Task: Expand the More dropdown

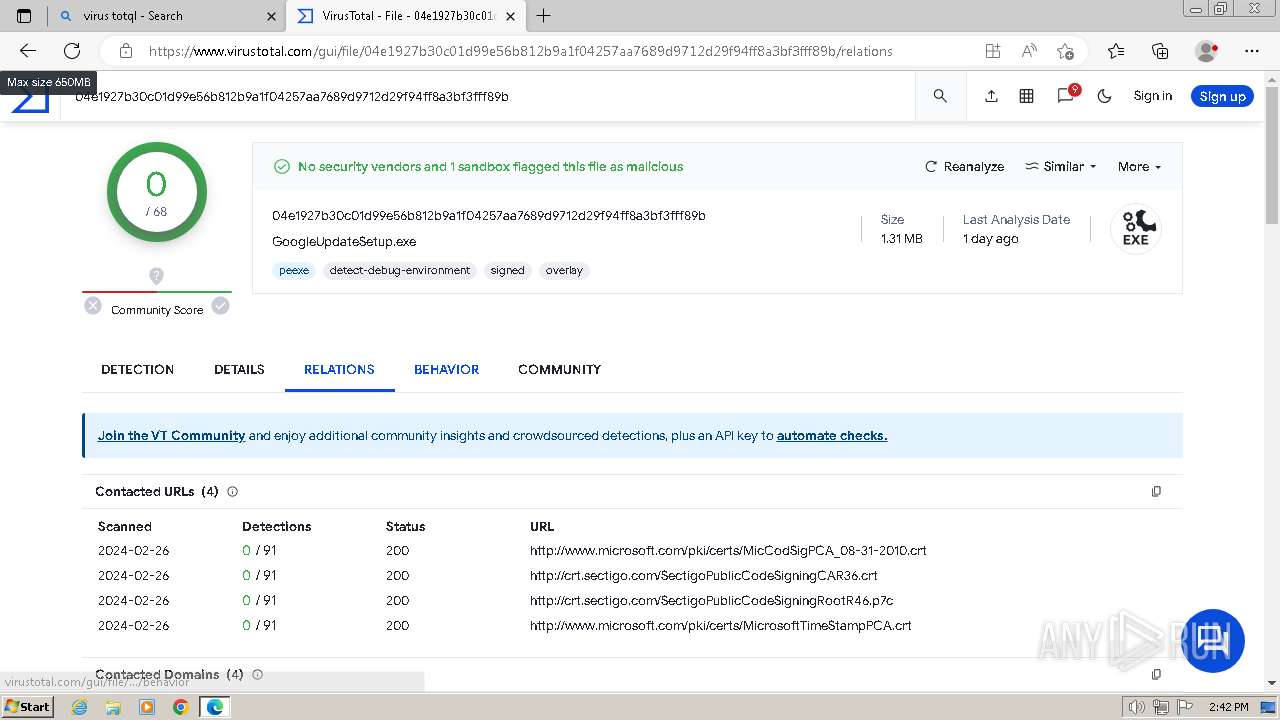Action: coord(1139,167)
